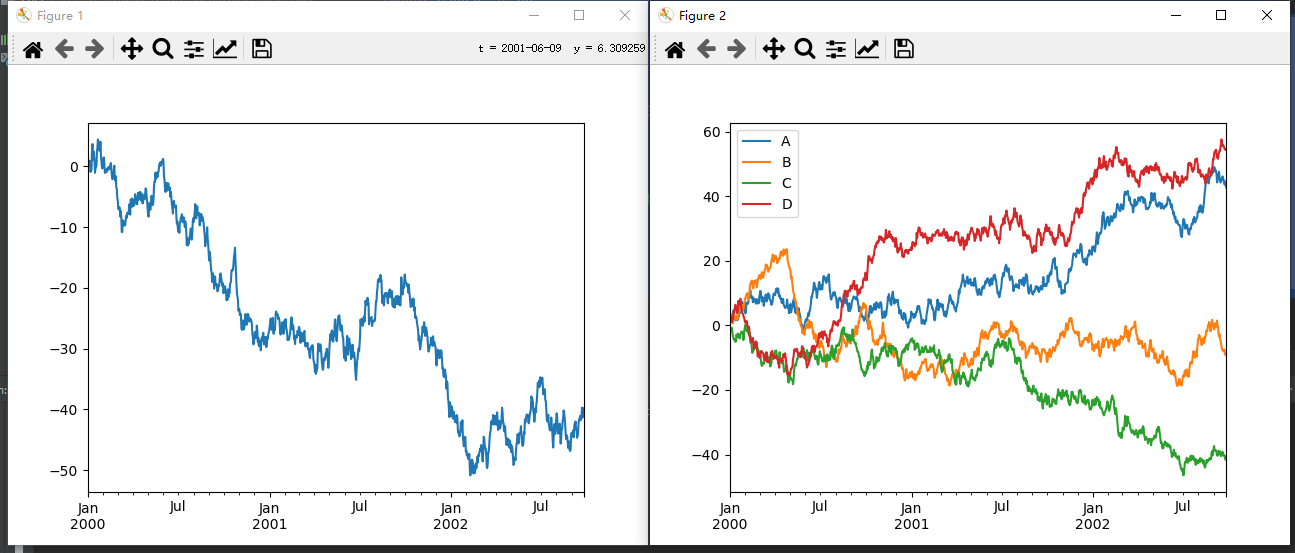
Task: Maximize the Figure 2 window
Action: tap(1221, 15)
